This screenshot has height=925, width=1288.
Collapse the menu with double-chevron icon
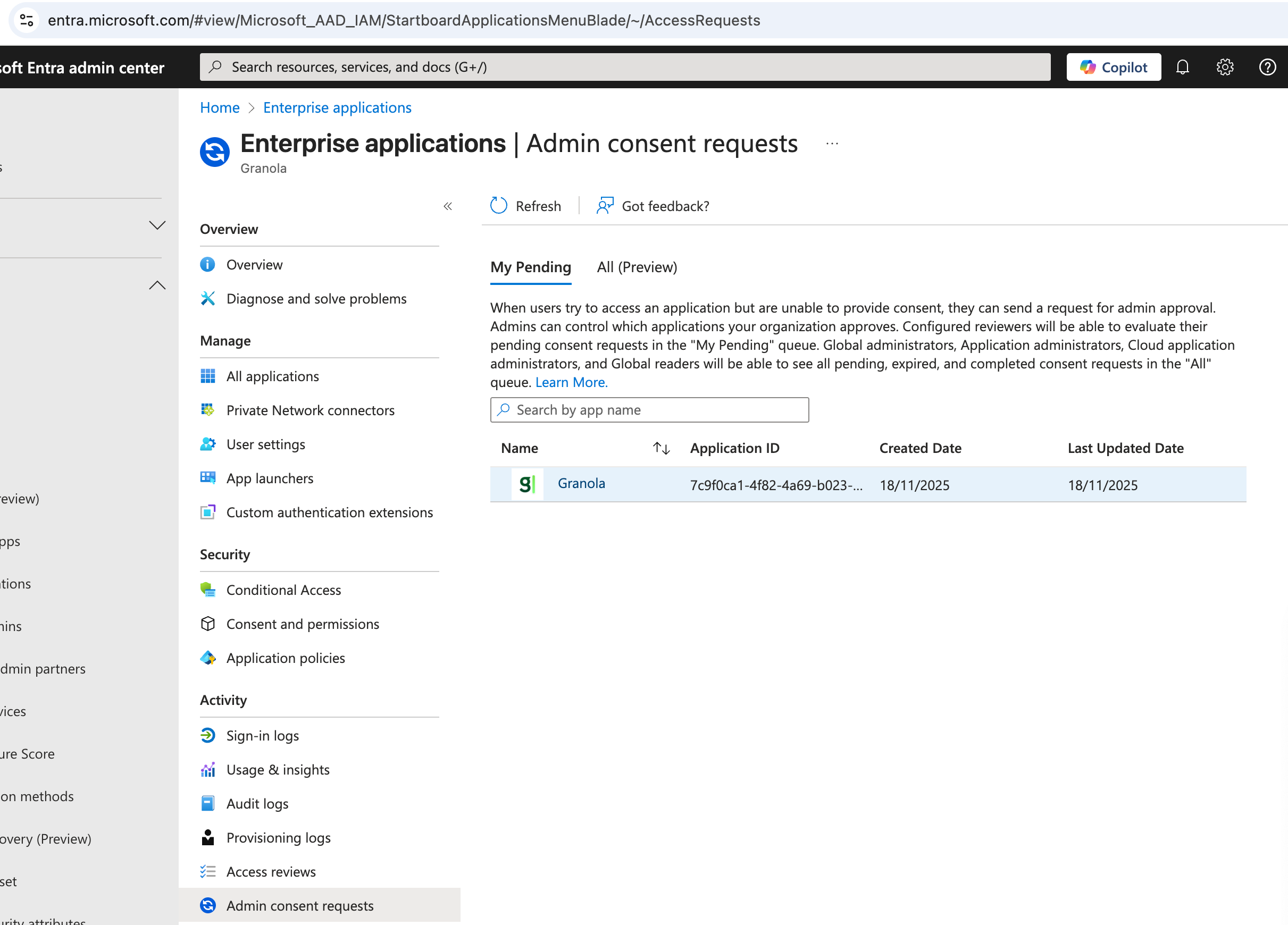point(448,206)
